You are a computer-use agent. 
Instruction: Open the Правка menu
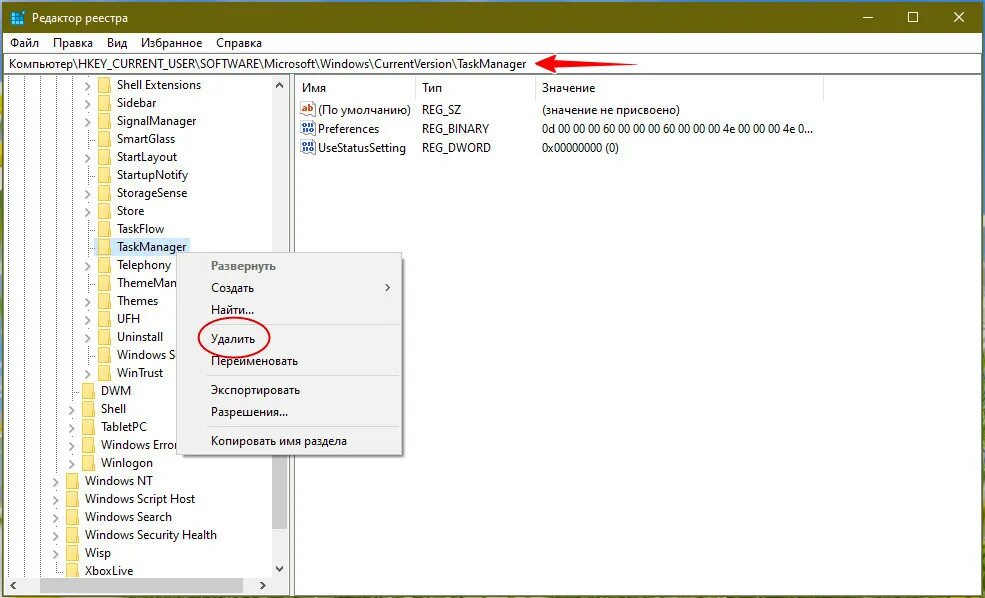coord(73,43)
